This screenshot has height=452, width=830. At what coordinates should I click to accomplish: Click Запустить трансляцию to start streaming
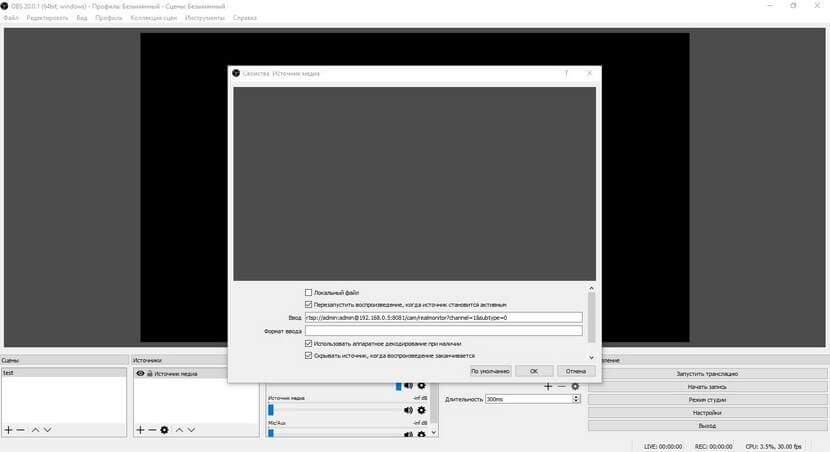coord(707,373)
